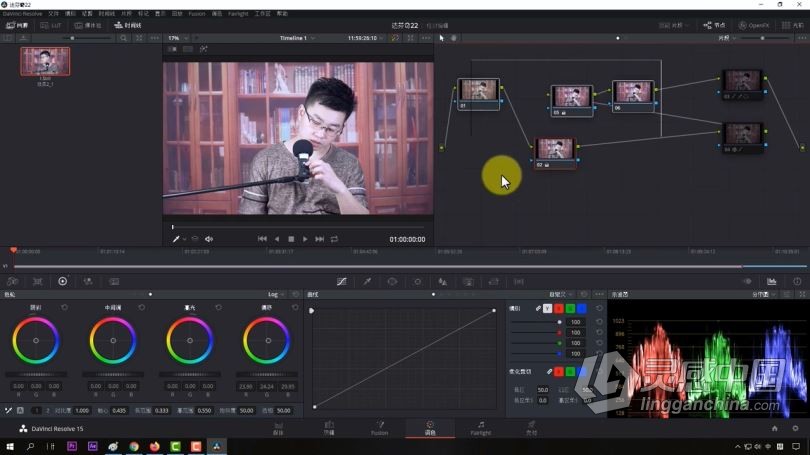Open the 3D stereoscopic palette icon
Screen dimensions: 810x455
519,281
